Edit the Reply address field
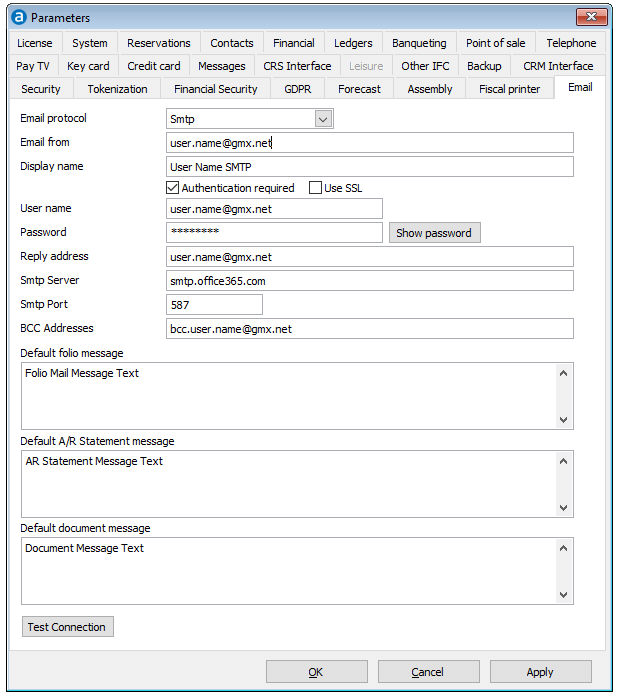This screenshot has height=697, width=617. click(370, 257)
